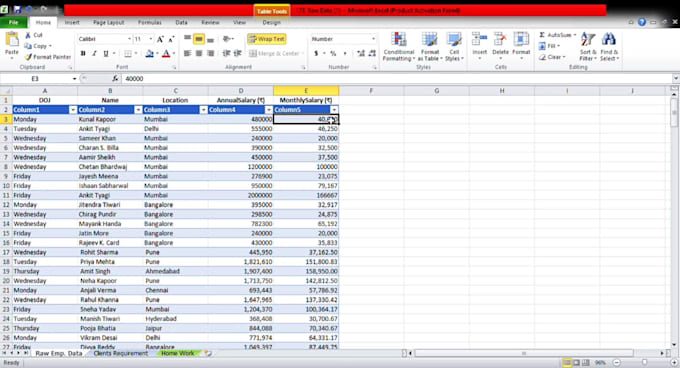Switch to the Page Layout tab
Screen dimensions: 680x368
coord(108,22)
